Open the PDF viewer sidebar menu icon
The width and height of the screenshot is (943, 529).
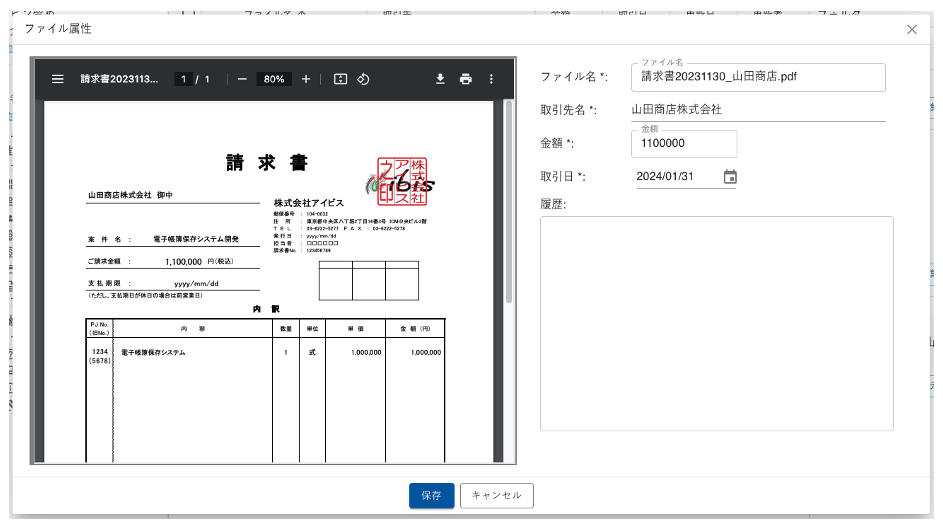point(58,79)
